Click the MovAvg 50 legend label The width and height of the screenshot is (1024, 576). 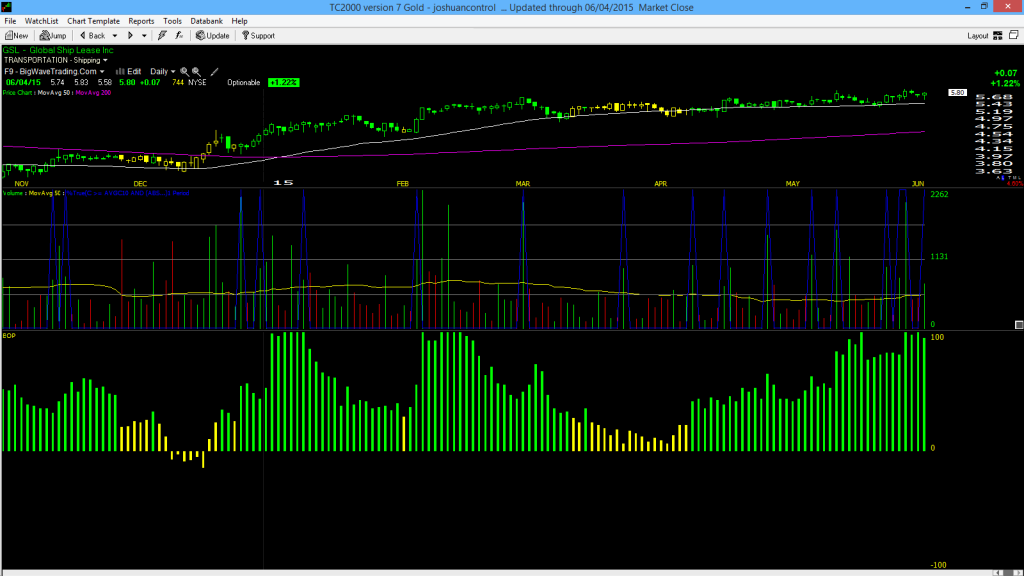click(x=54, y=93)
